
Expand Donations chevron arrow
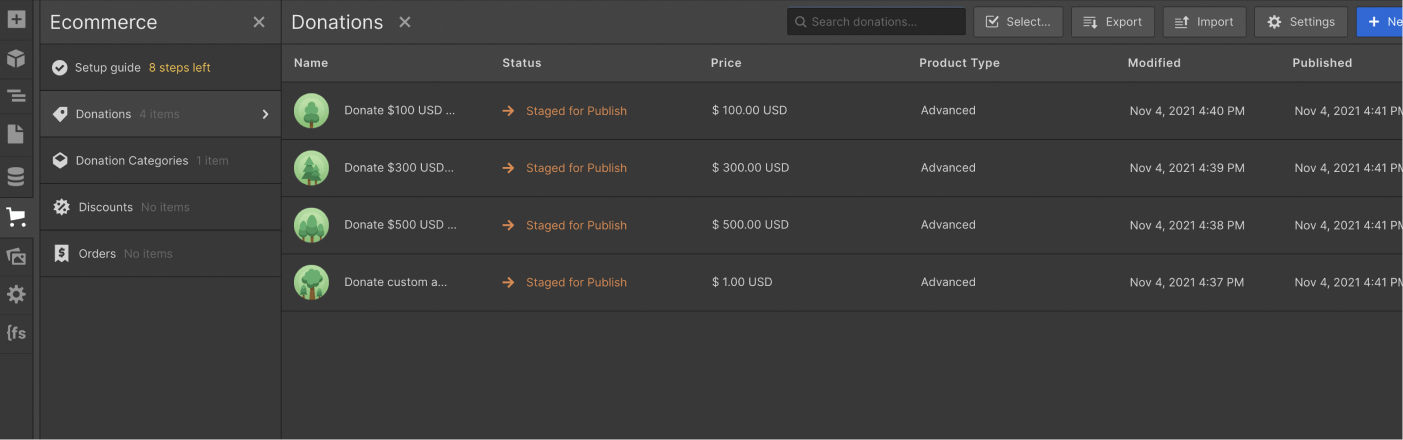point(265,114)
